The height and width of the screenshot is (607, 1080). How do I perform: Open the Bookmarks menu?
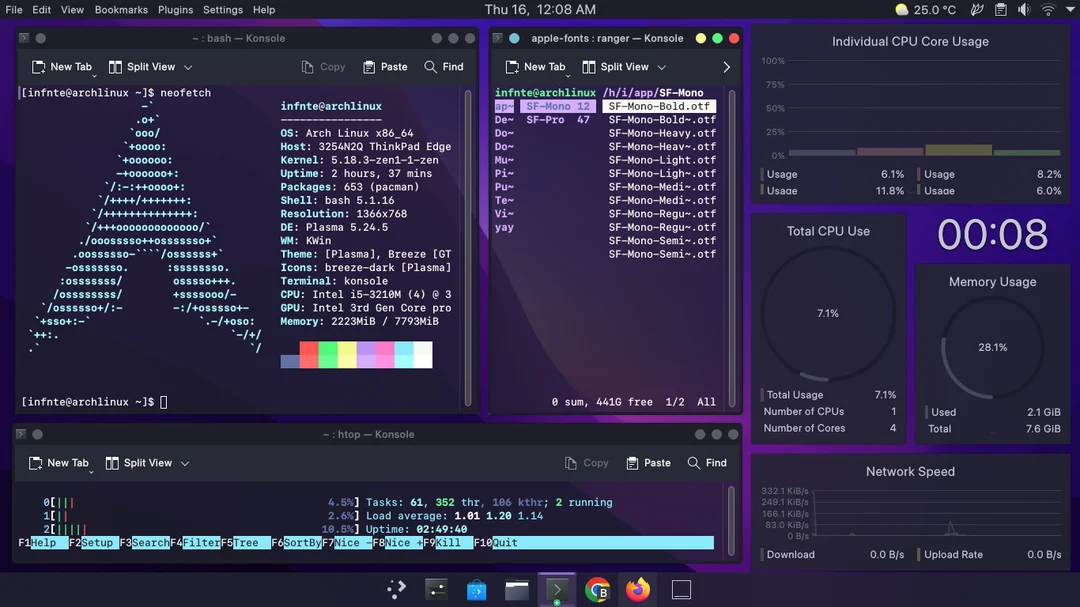(120, 9)
